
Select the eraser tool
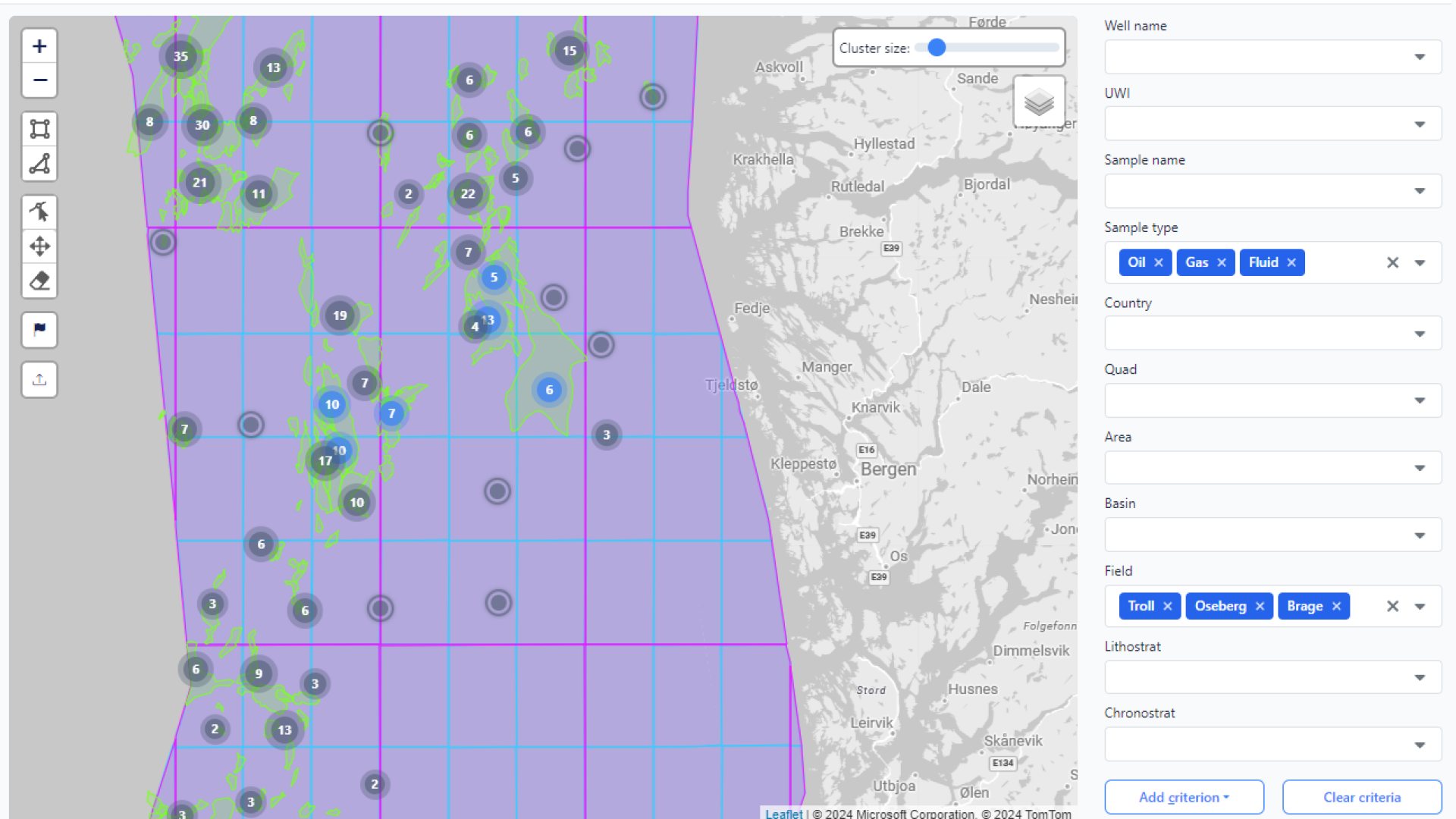(39, 281)
